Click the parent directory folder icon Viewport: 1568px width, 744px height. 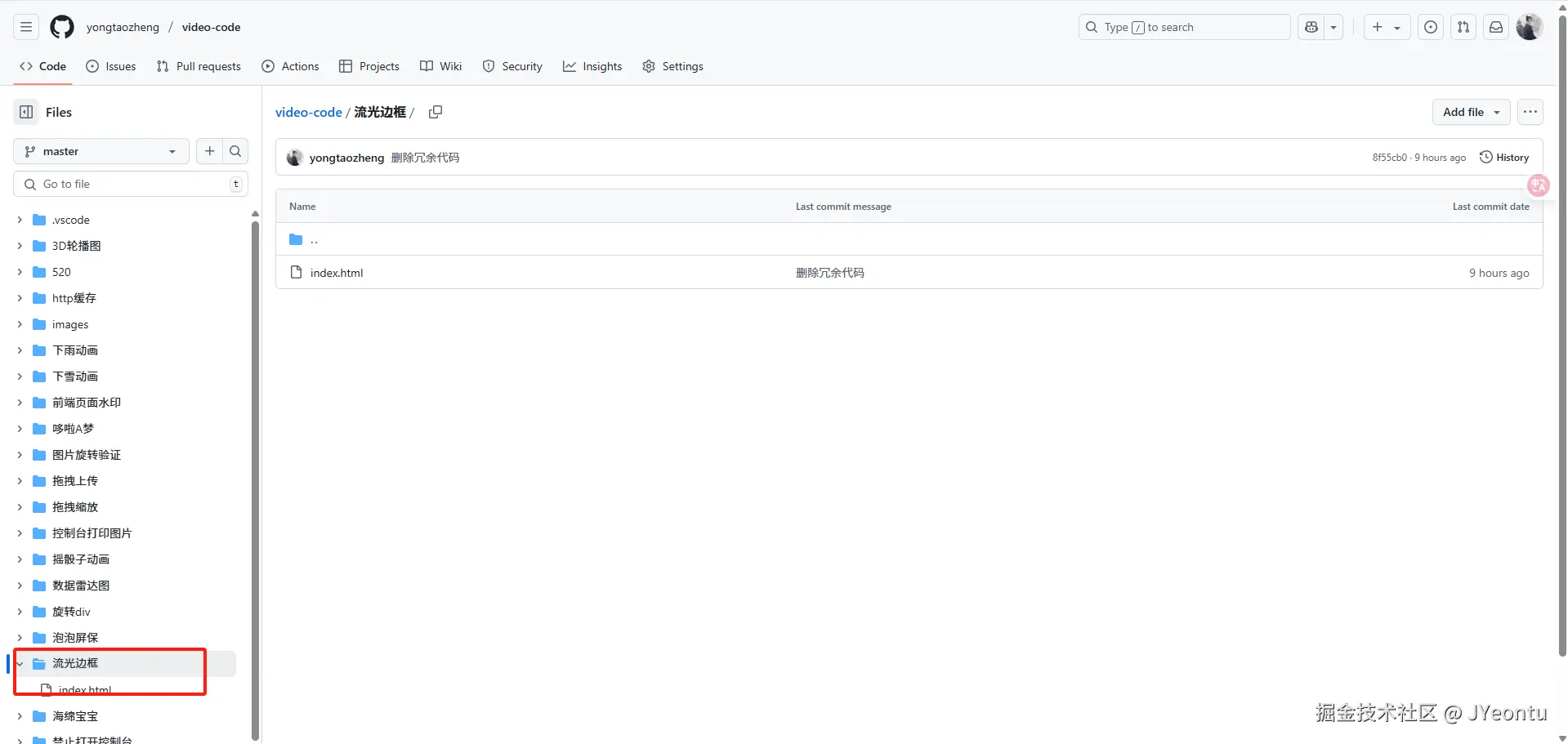tap(297, 239)
